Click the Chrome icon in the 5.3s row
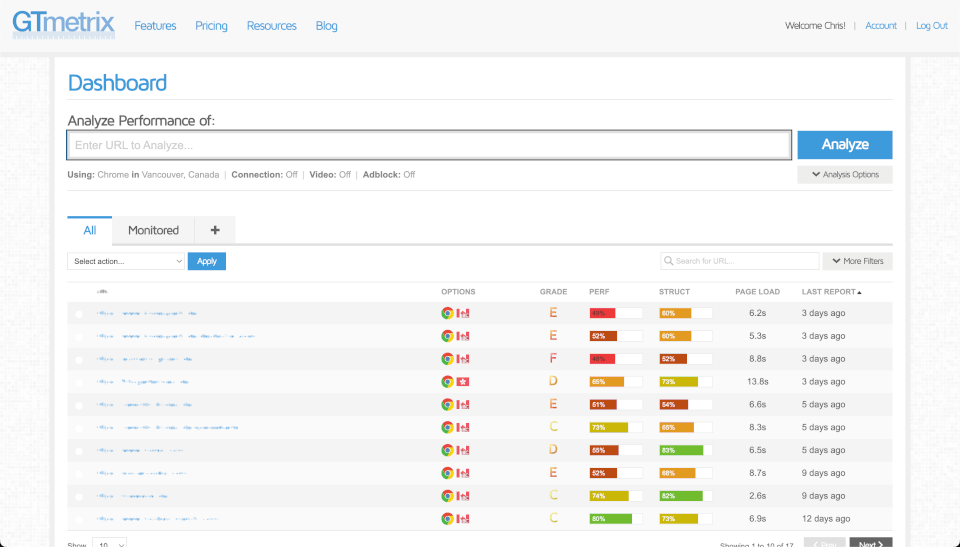Viewport: 960px width, 547px height. click(448, 336)
